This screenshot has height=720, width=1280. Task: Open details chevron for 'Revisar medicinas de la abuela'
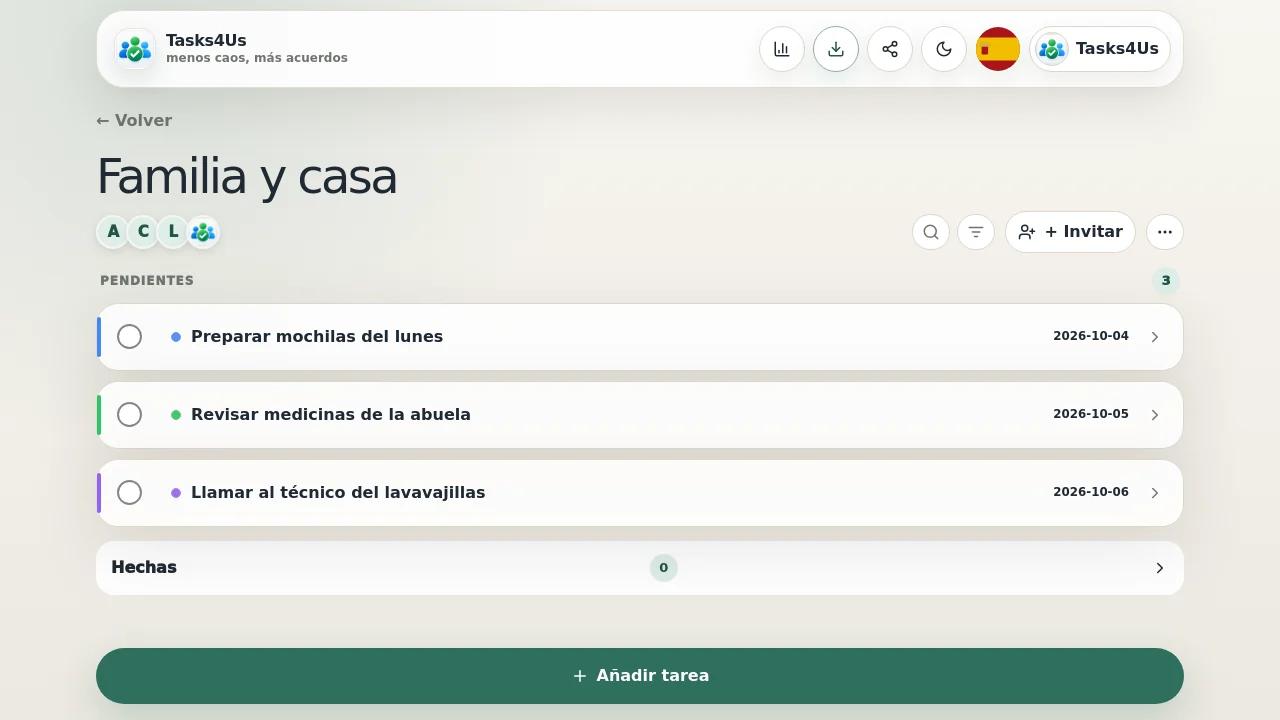[x=1155, y=415]
